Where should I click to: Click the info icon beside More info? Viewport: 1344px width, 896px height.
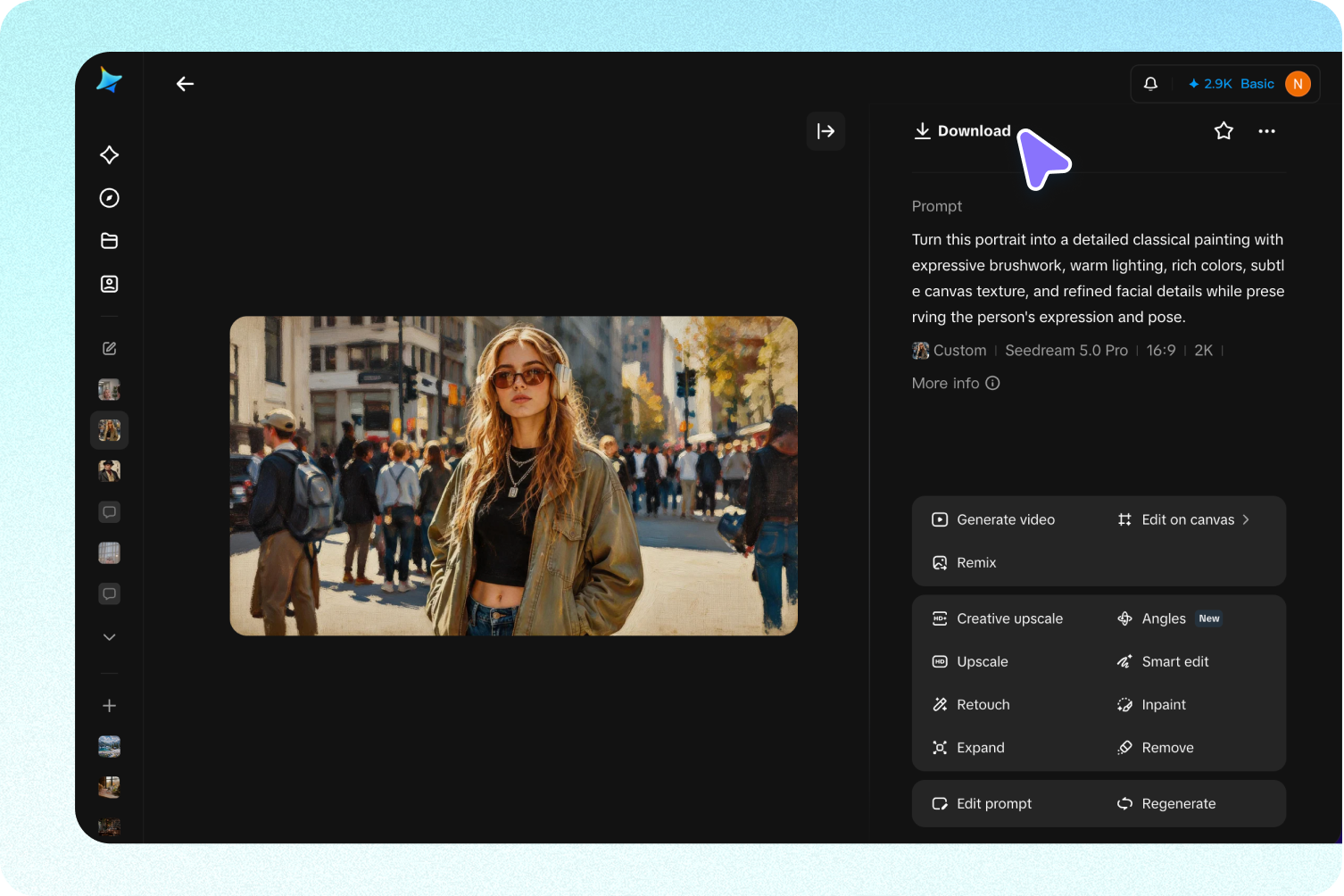coord(992,383)
